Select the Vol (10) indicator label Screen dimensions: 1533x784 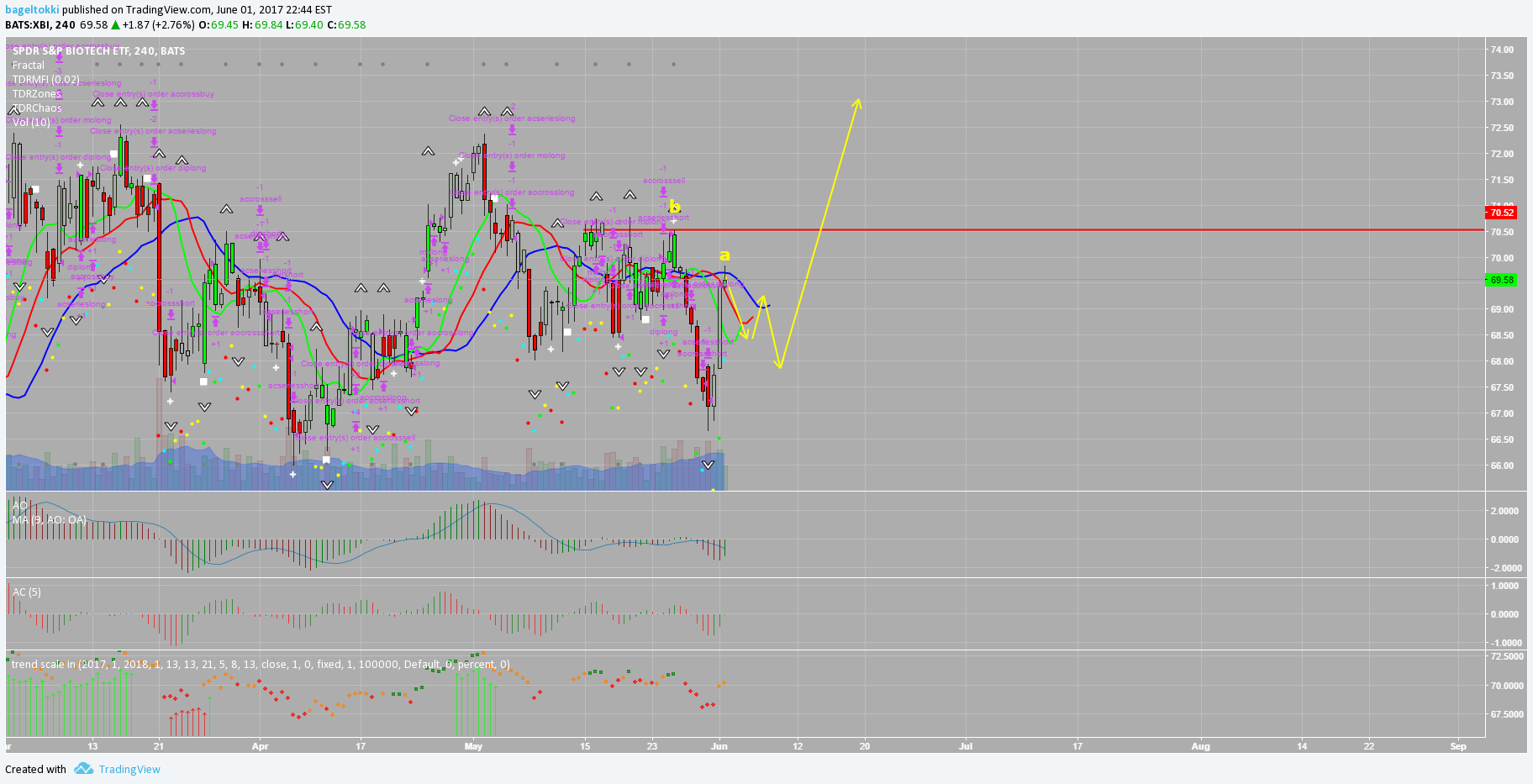point(31,123)
